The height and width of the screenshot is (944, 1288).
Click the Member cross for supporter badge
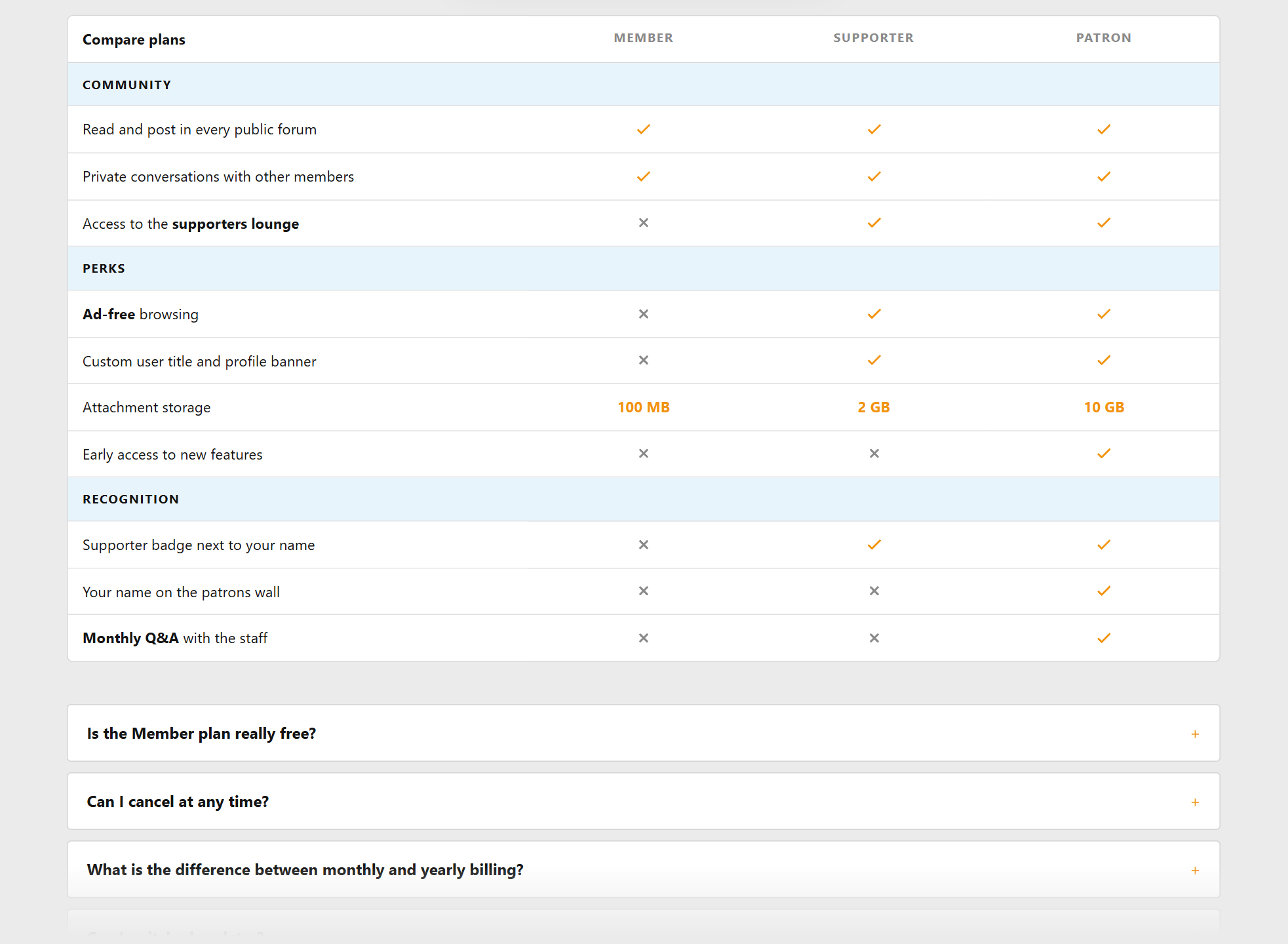click(x=644, y=545)
